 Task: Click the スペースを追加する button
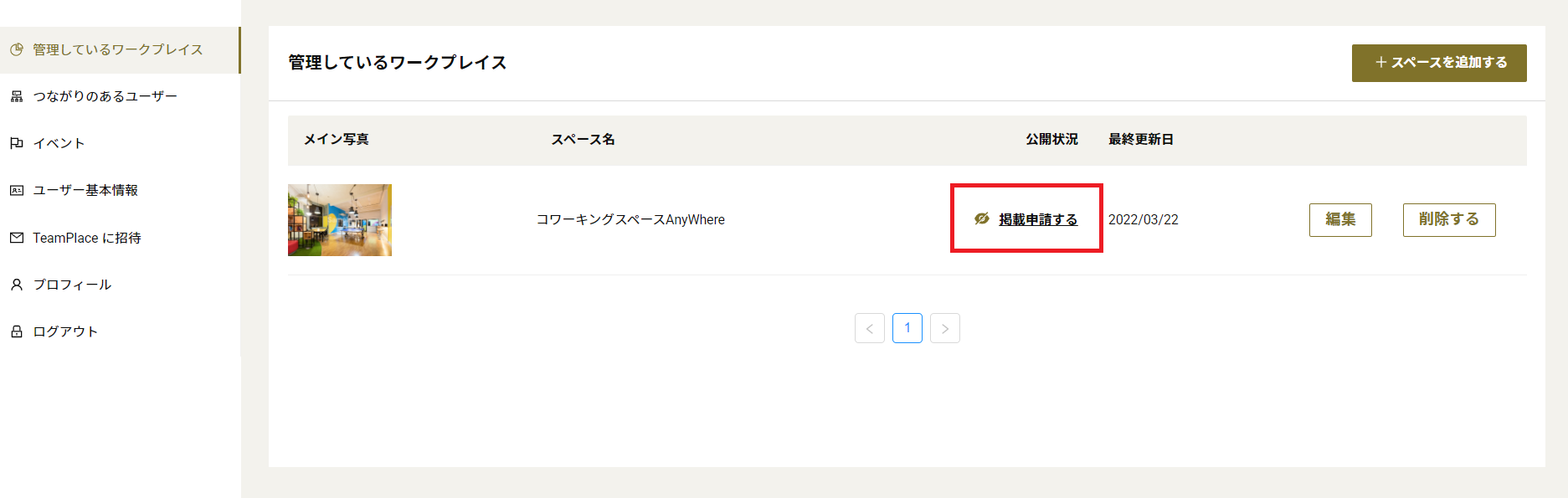pyautogui.click(x=1438, y=63)
